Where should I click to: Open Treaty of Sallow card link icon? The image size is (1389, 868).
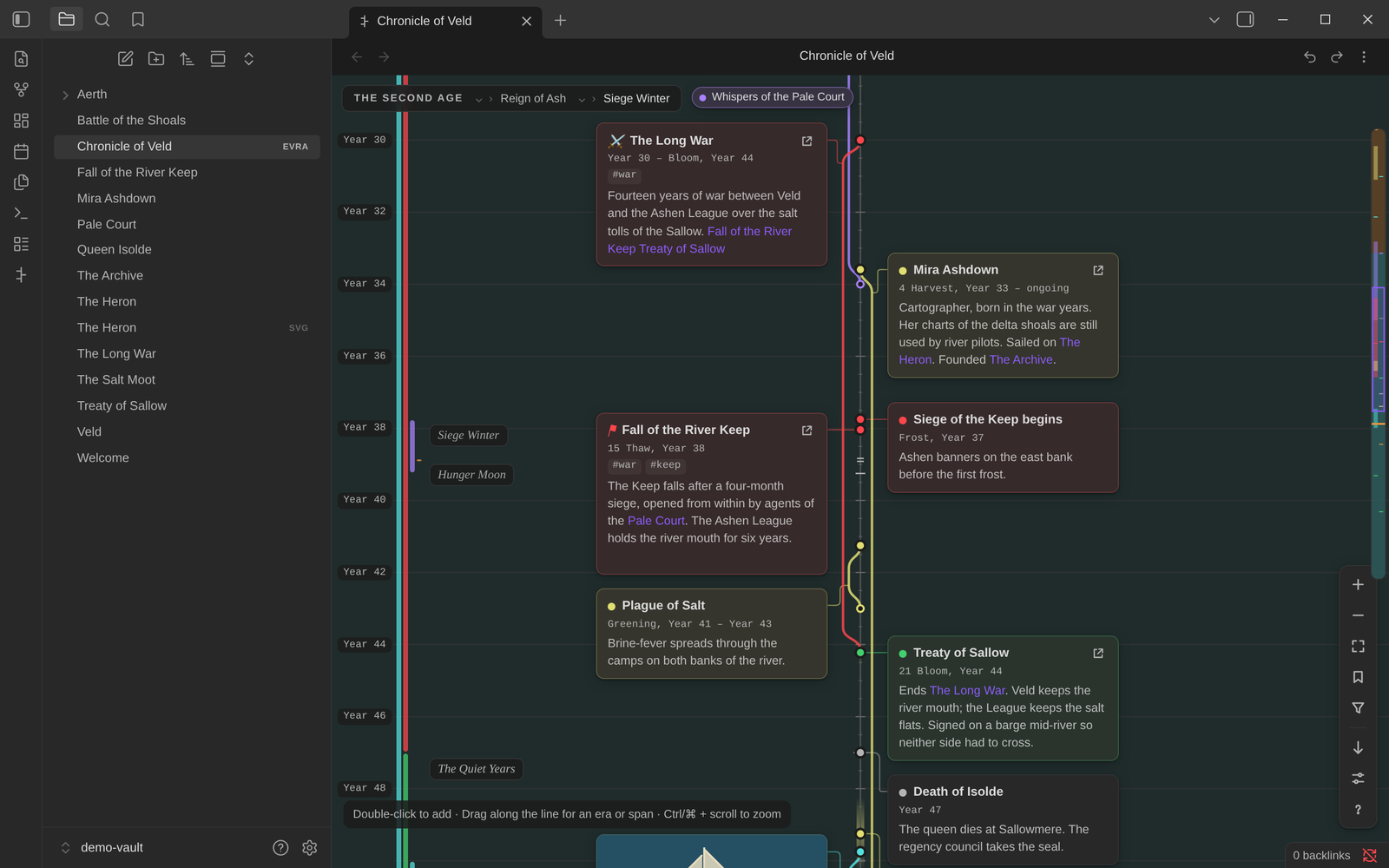tap(1098, 653)
